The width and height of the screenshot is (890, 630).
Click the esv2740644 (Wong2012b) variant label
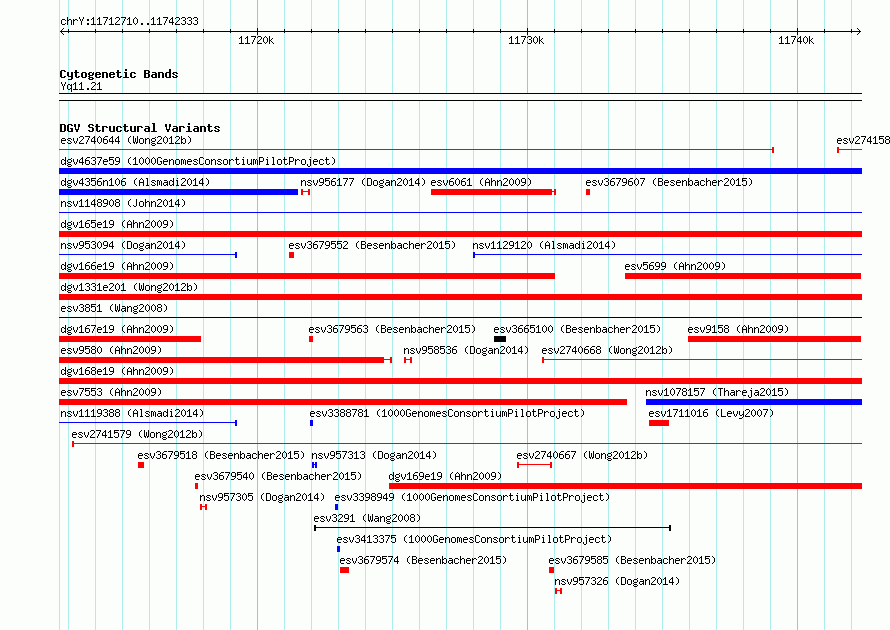click(x=126, y=140)
